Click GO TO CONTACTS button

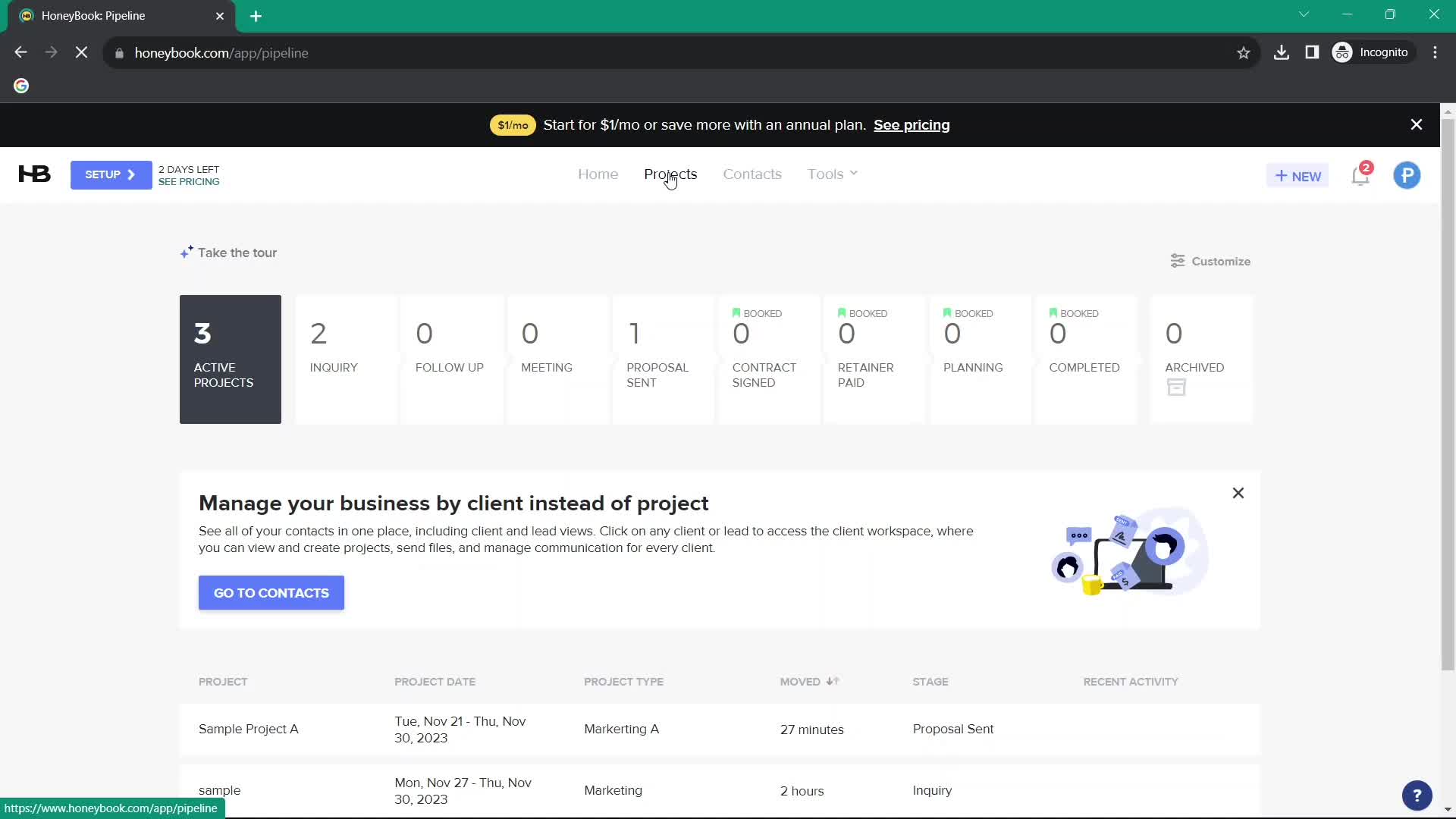(271, 593)
